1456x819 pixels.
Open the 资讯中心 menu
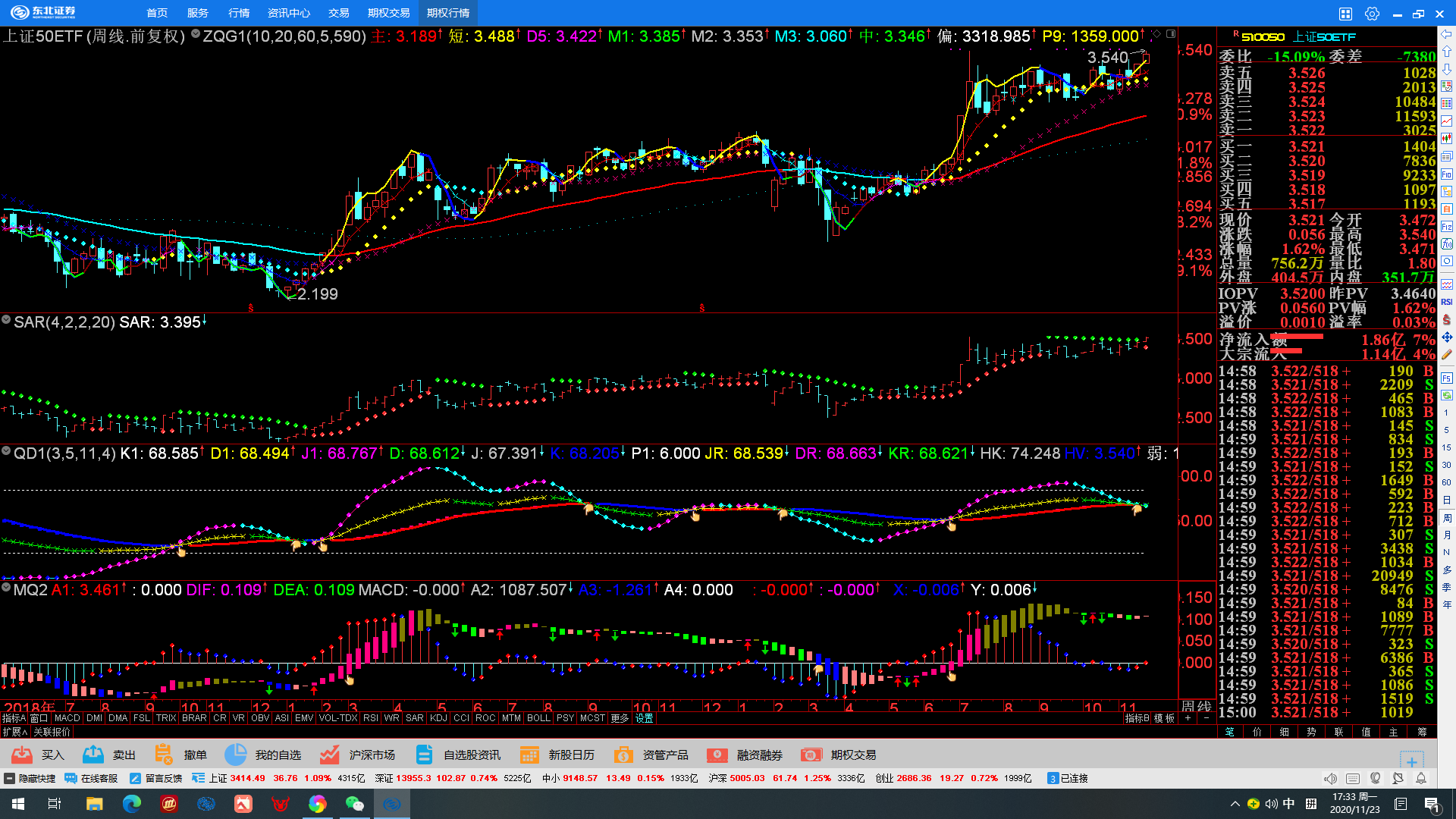288,13
